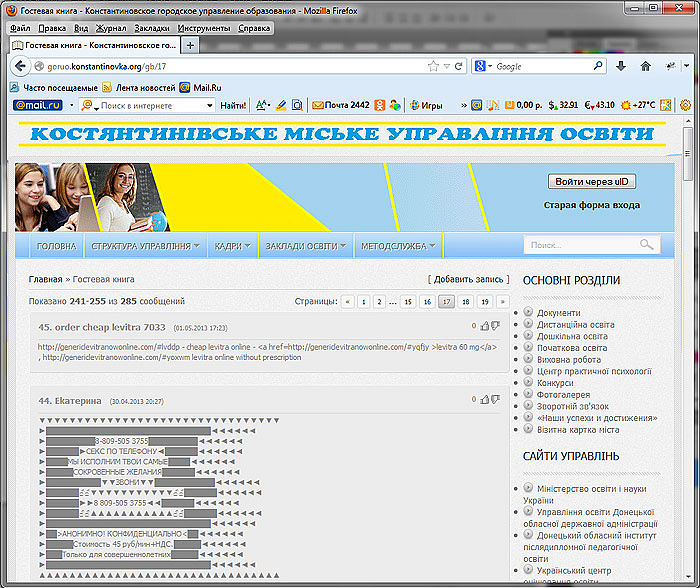Thumbs down the post by Екатерина
Viewport: 700px width, 588px height.
click(x=495, y=400)
